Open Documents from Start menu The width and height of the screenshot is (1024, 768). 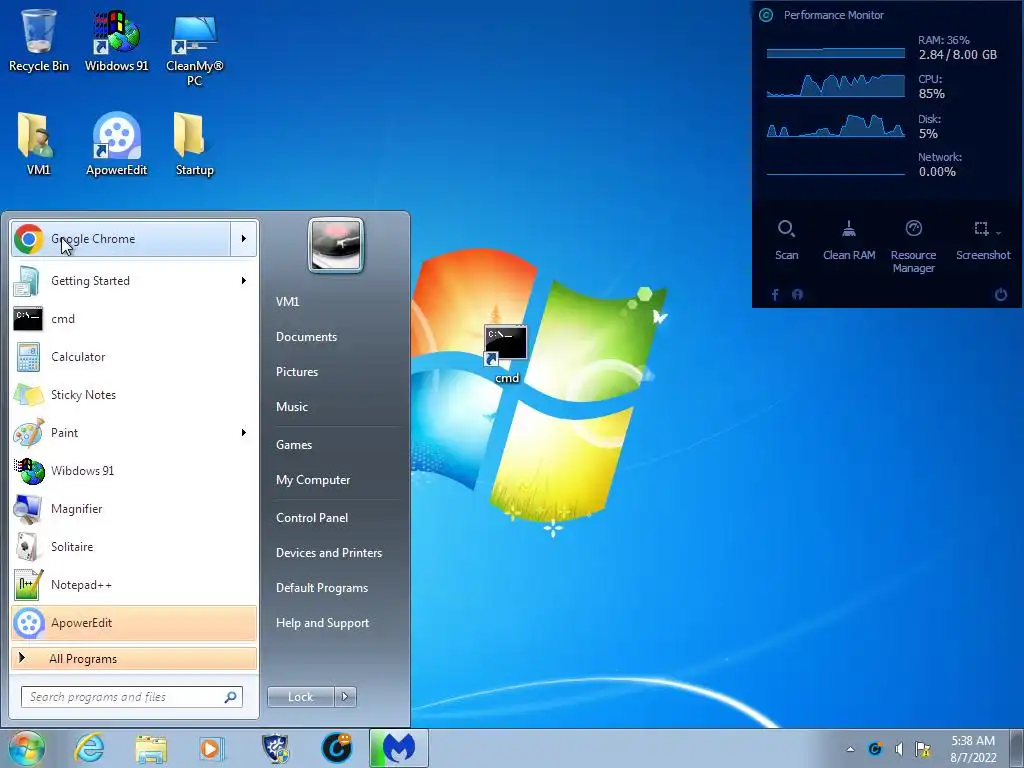[306, 337]
